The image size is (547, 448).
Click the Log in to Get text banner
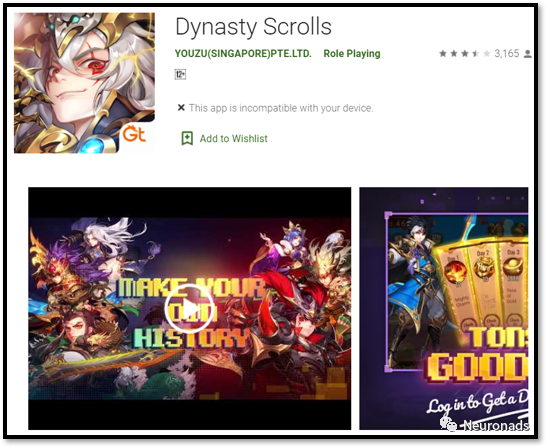click(x=477, y=403)
